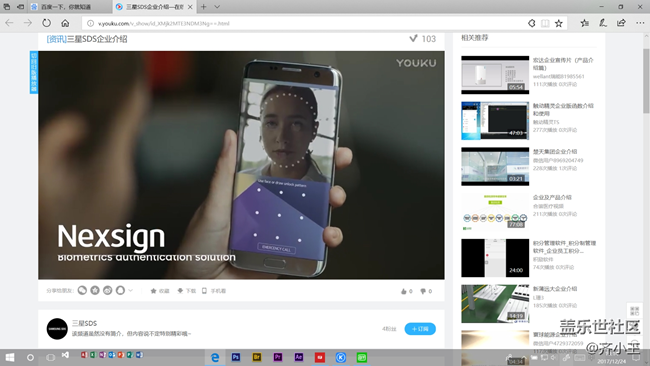
Task: Launch Photoshop from taskbar
Action: coord(236,357)
